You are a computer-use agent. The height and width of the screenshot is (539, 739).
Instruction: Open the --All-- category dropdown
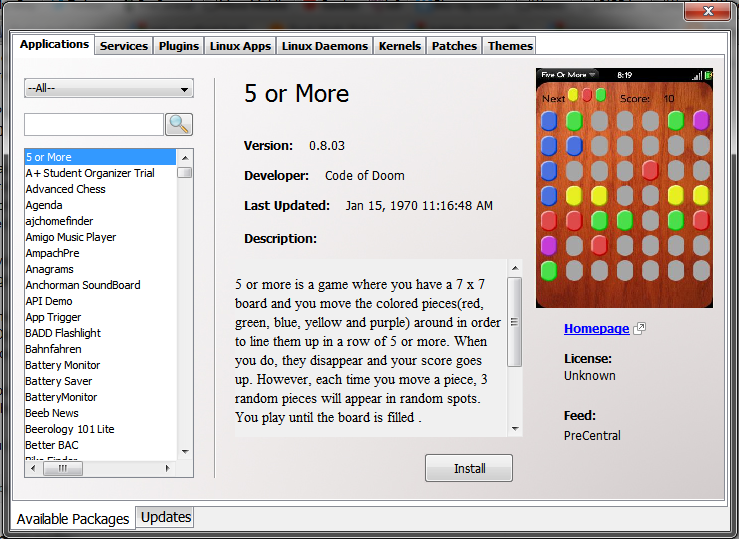click(109, 88)
